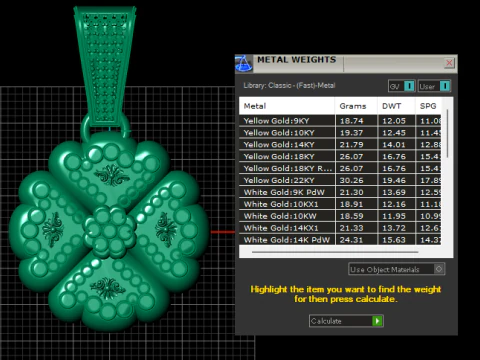Click the 11.95 DWT value
The width and height of the screenshot is (480, 360).
394,216
